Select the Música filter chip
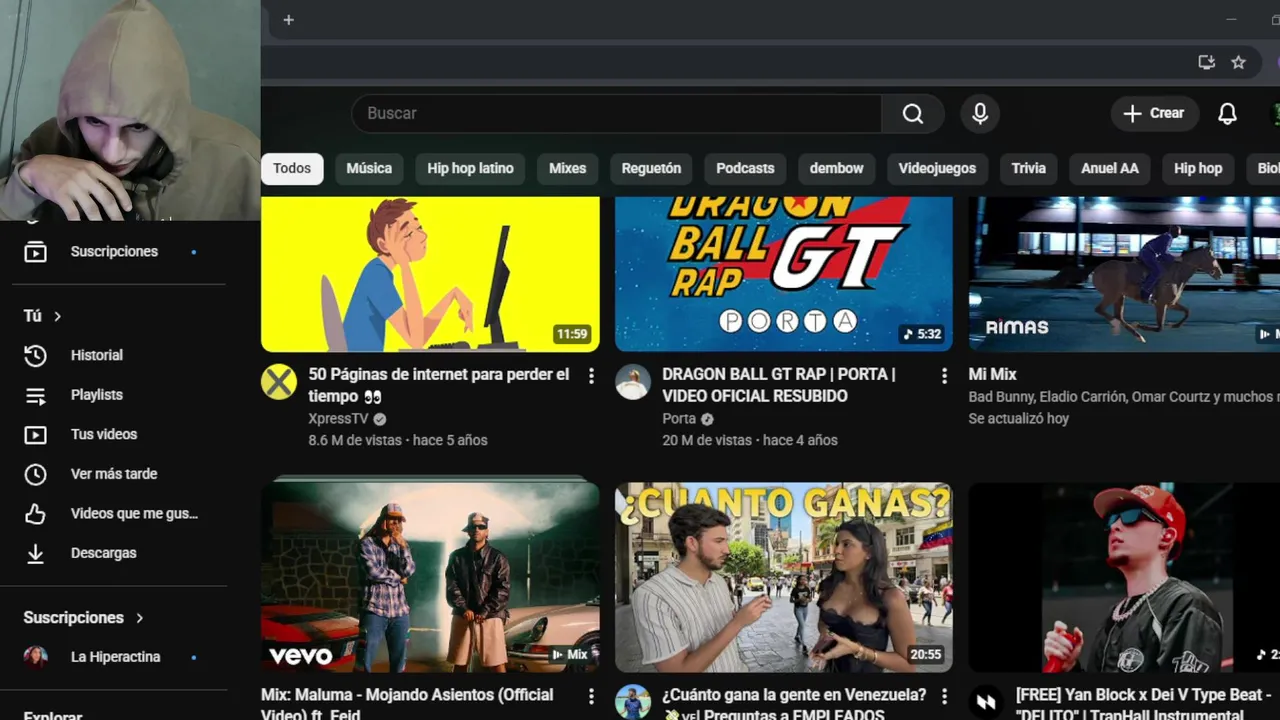Viewport: 1280px width, 720px height. (369, 168)
